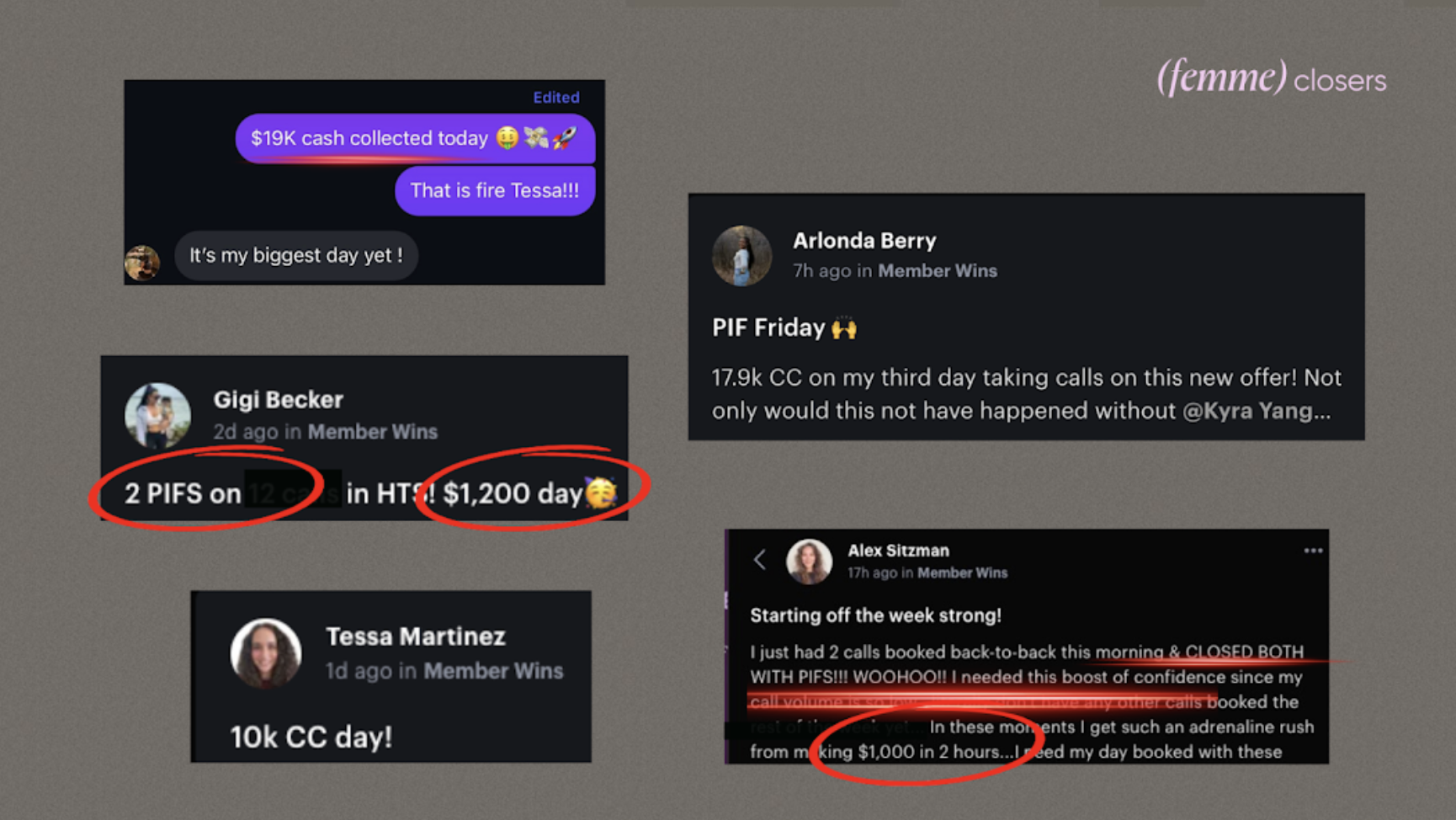Viewport: 1456px width, 820px height.
Task: Open Member Wins link under Gigi Becker
Action: (373, 431)
